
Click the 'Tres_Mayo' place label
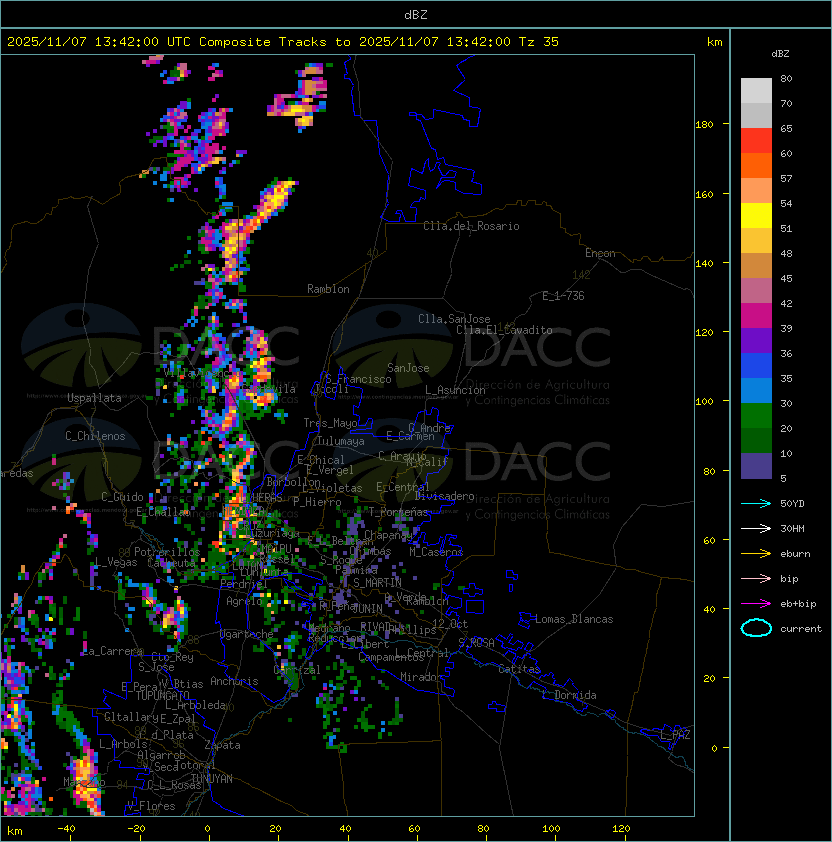(330, 423)
